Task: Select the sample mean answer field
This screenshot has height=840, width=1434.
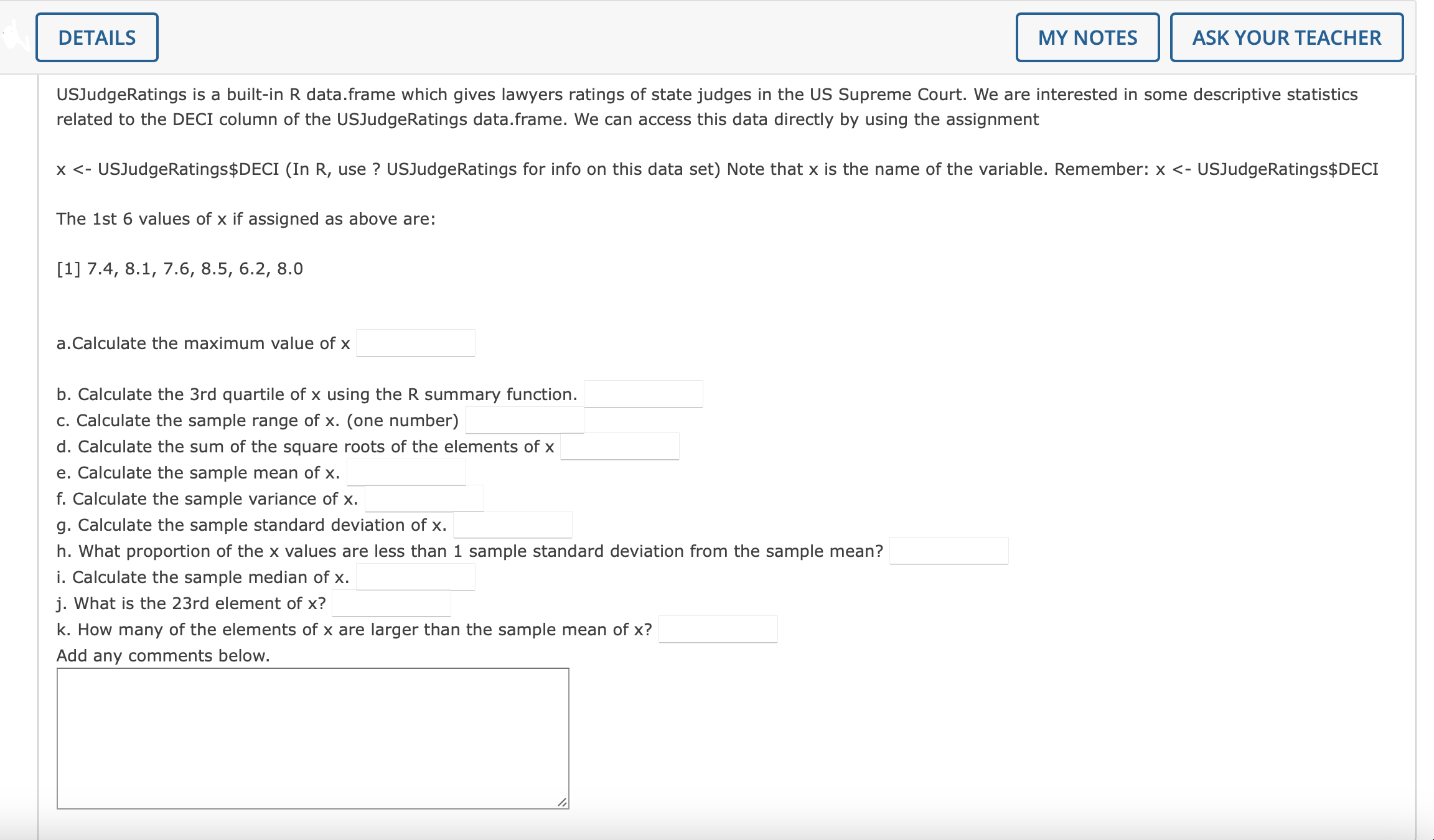Action: [406, 472]
